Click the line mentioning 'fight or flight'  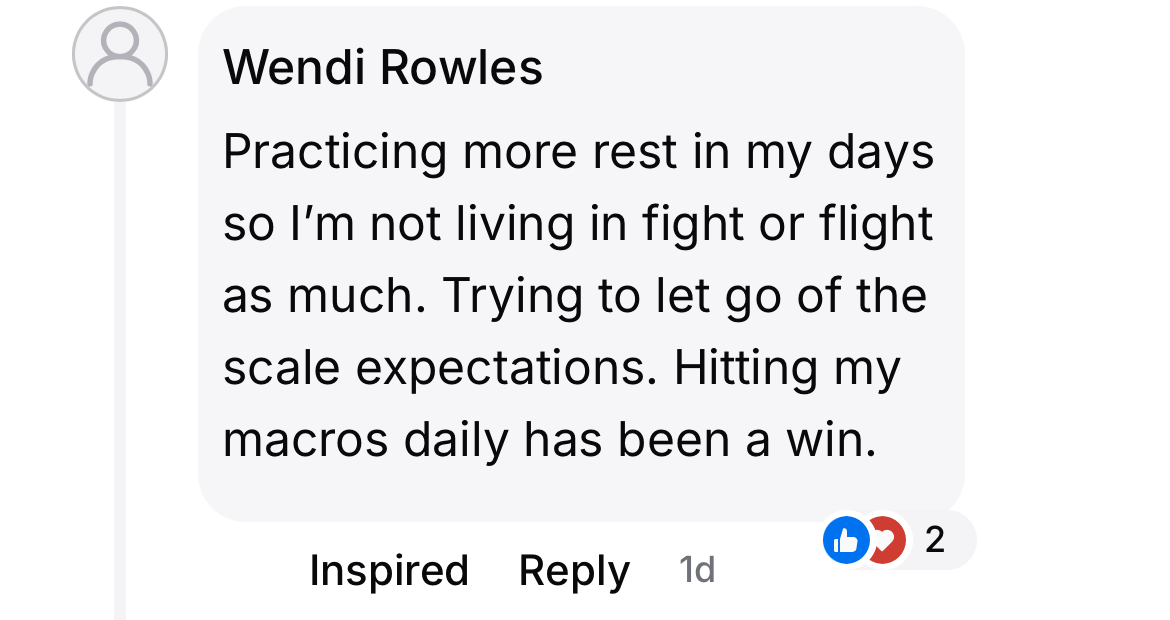578,225
